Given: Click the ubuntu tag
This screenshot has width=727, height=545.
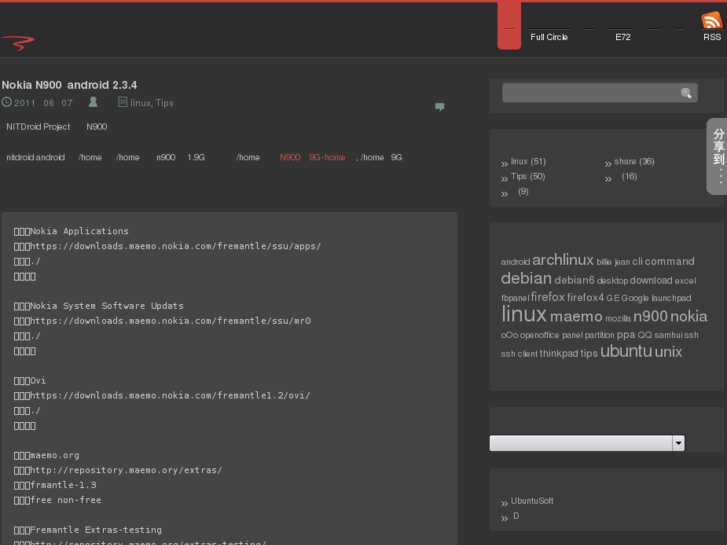Looking at the screenshot, I should (626, 351).
